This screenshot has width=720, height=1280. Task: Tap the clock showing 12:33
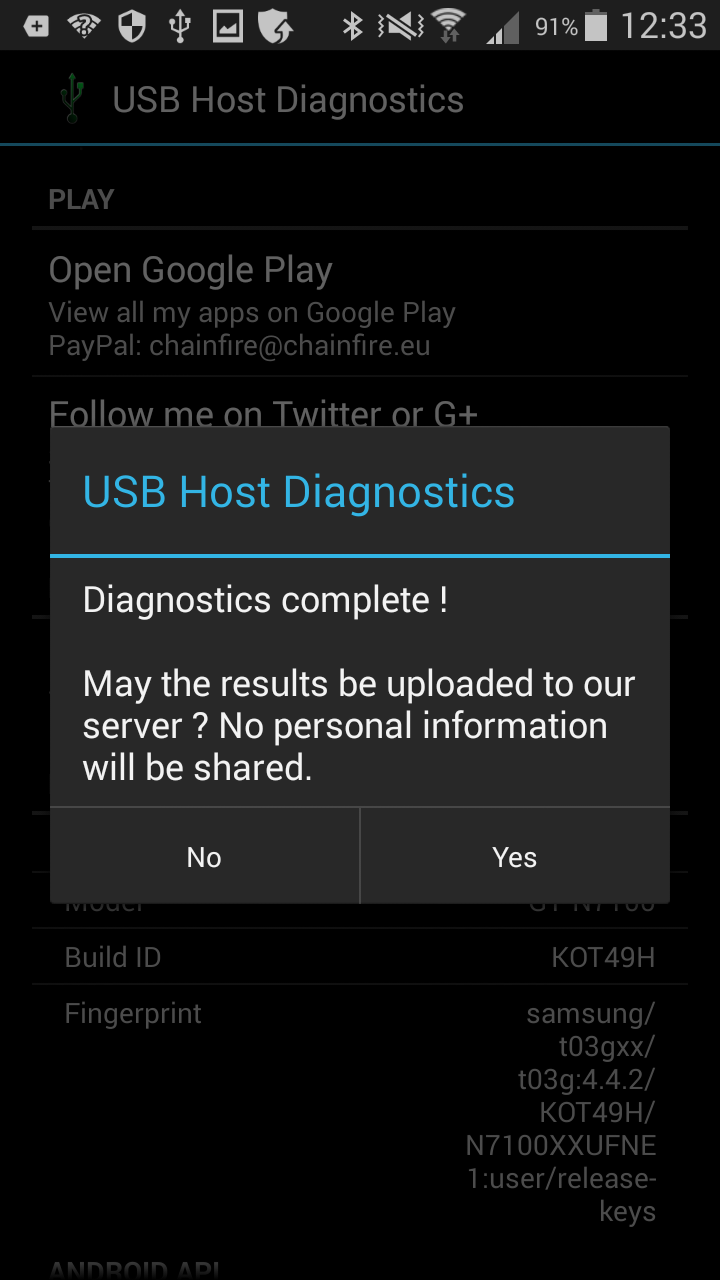pyautogui.click(x=663, y=26)
